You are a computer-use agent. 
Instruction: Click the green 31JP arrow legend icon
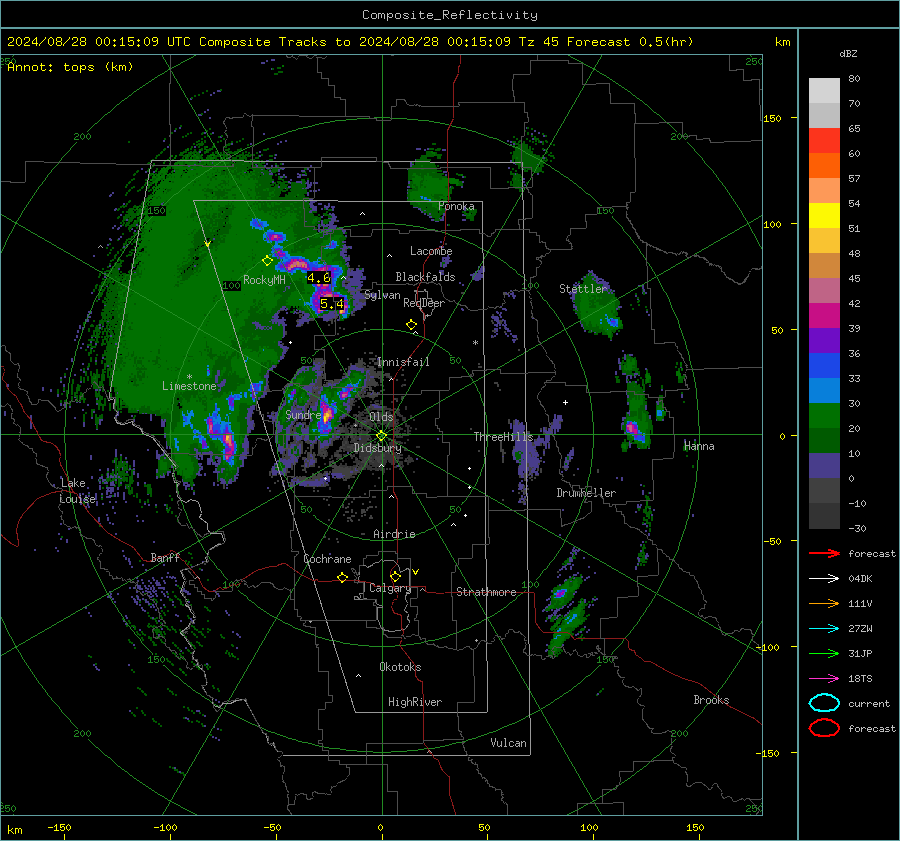pos(824,653)
